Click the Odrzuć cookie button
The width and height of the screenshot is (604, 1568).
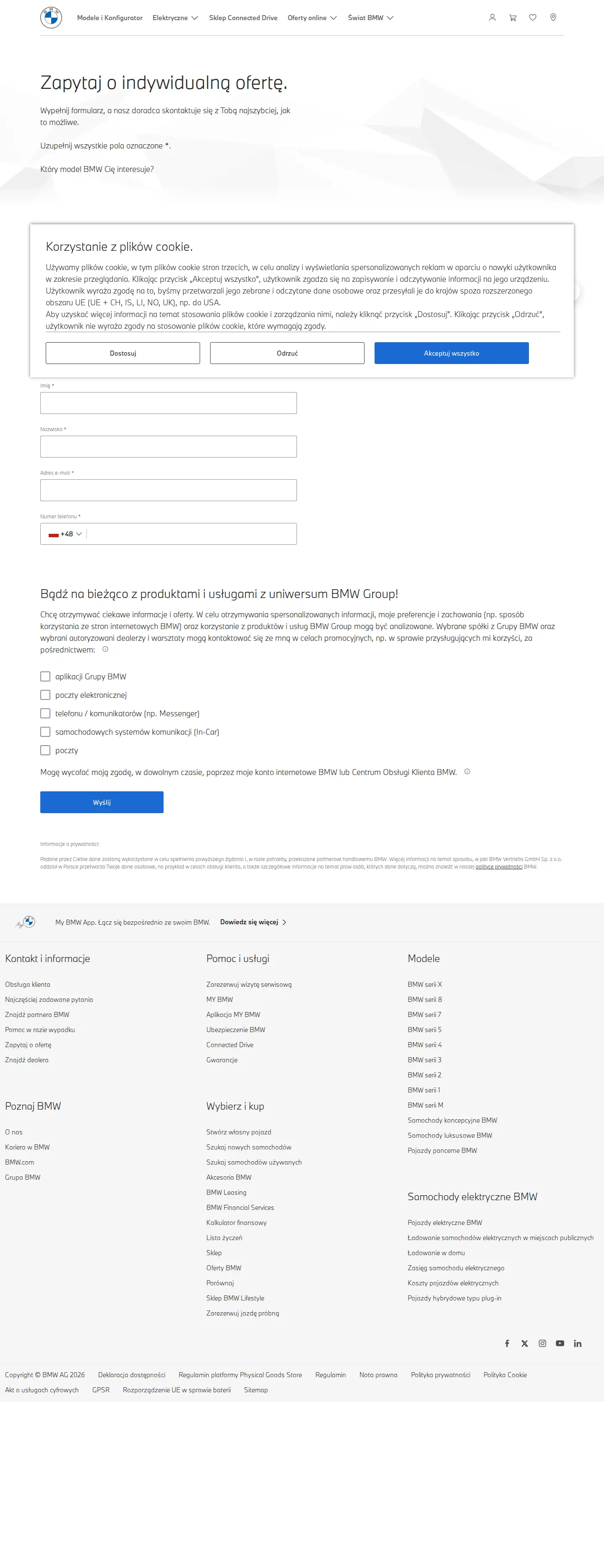point(287,353)
